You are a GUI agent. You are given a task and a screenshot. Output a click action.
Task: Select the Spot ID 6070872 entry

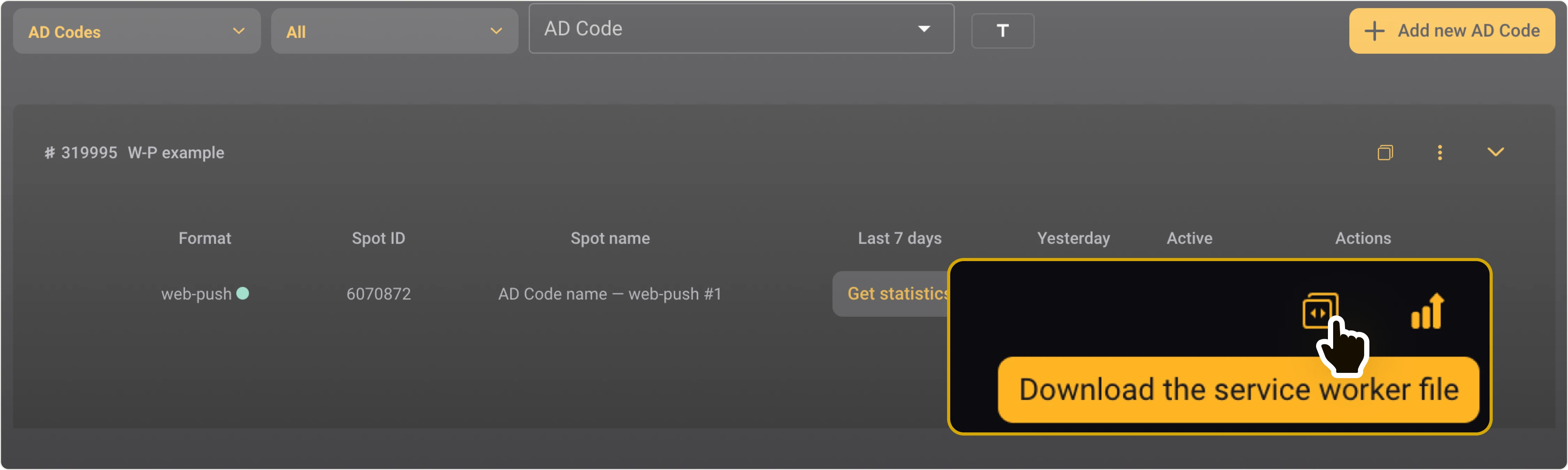tap(378, 294)
